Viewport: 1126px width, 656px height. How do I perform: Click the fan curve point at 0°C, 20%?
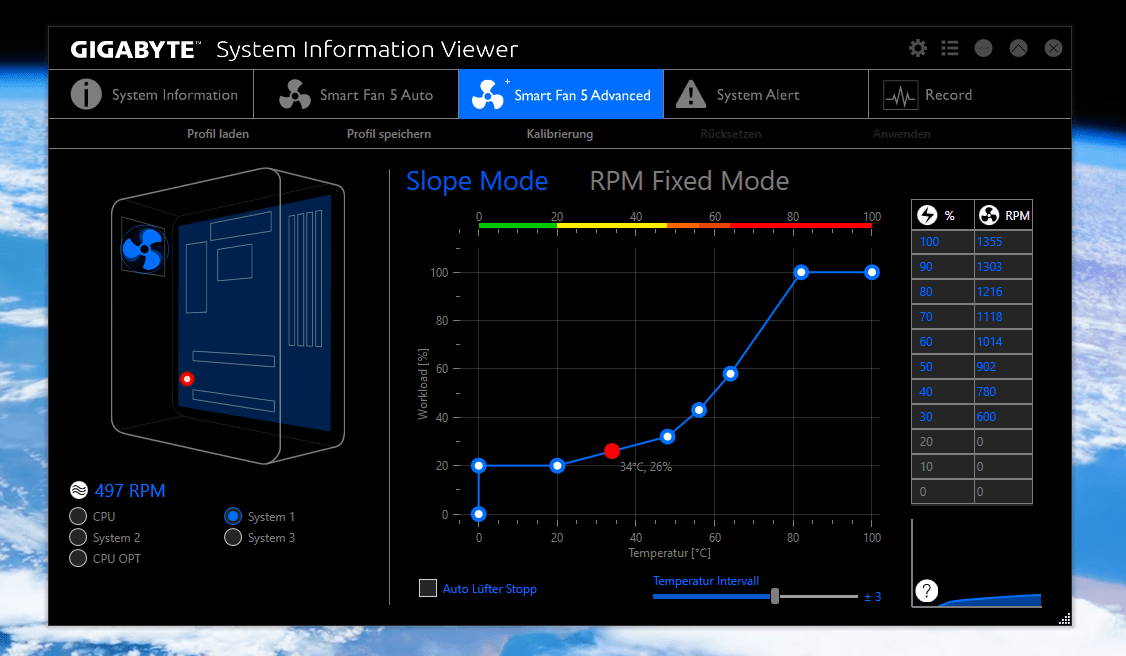click(x=479, y=466)
